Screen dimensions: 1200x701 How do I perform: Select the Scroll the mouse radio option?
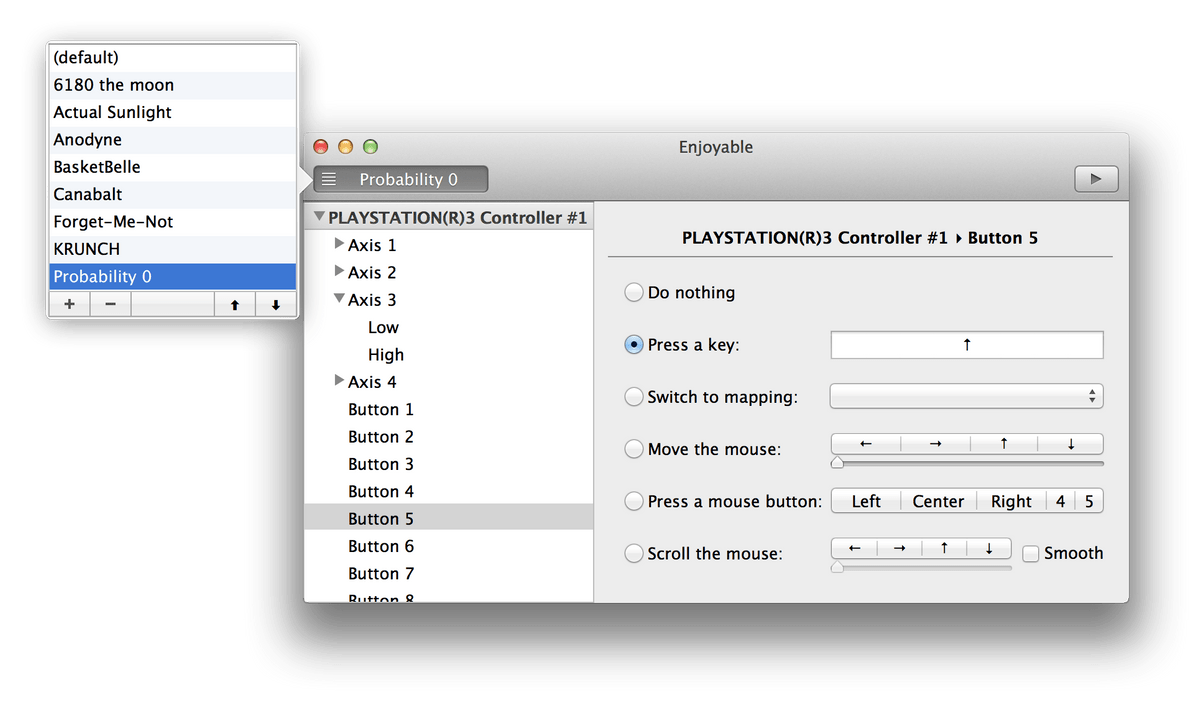[634, 553]
